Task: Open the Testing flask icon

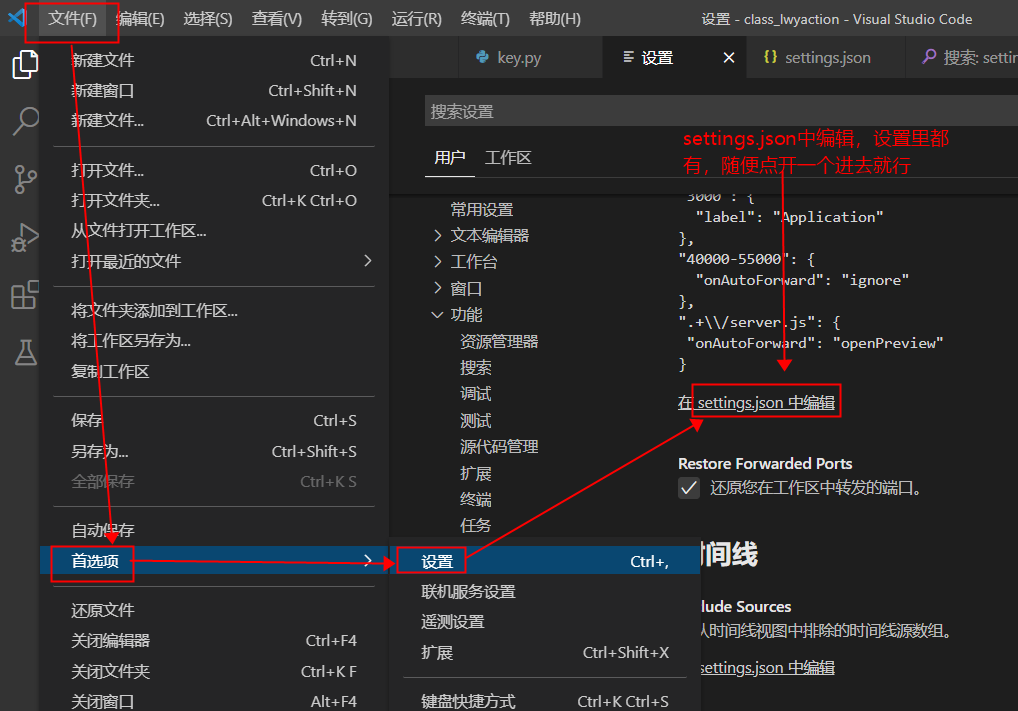Action: pos(25,352)
